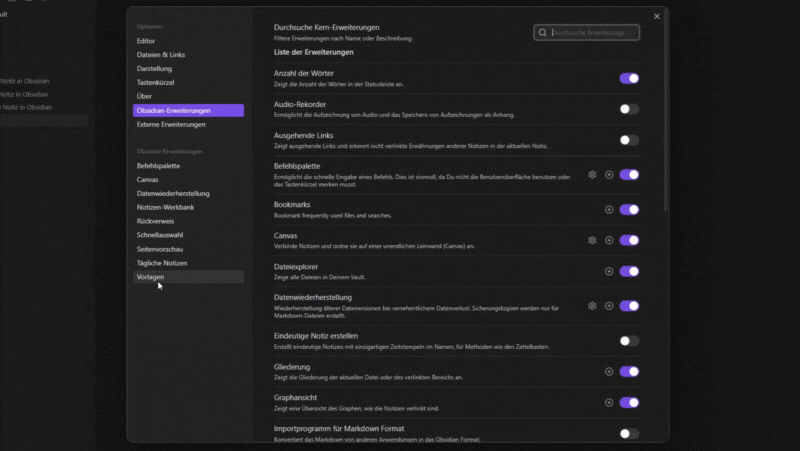800x451 pixels.
Task: Turn off the Gliederung toggle
Action: (629, 372)
